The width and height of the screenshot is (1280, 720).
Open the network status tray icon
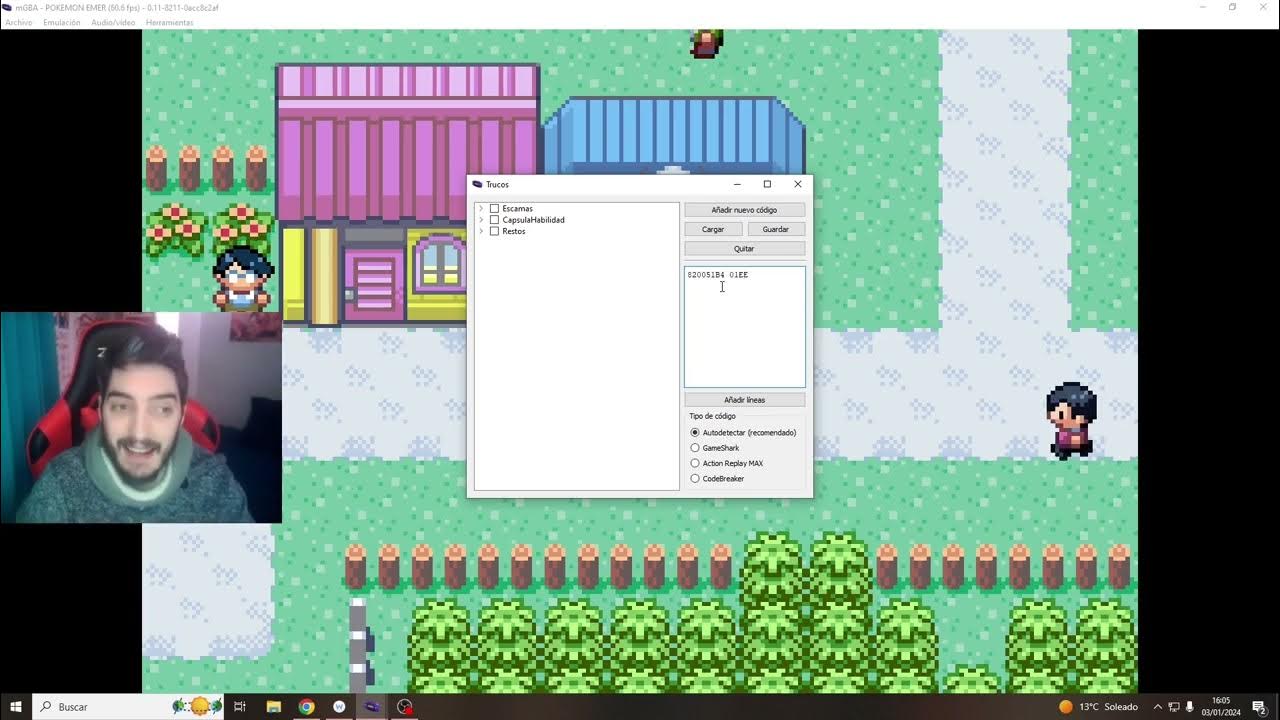(1175, 707)
